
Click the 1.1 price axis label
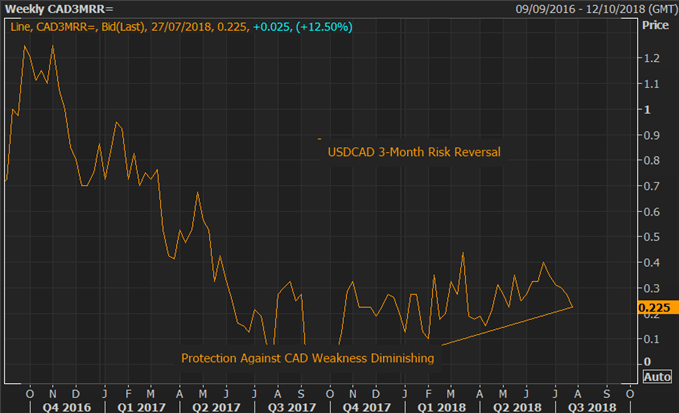pyautogui.click(x=652, y=84)
